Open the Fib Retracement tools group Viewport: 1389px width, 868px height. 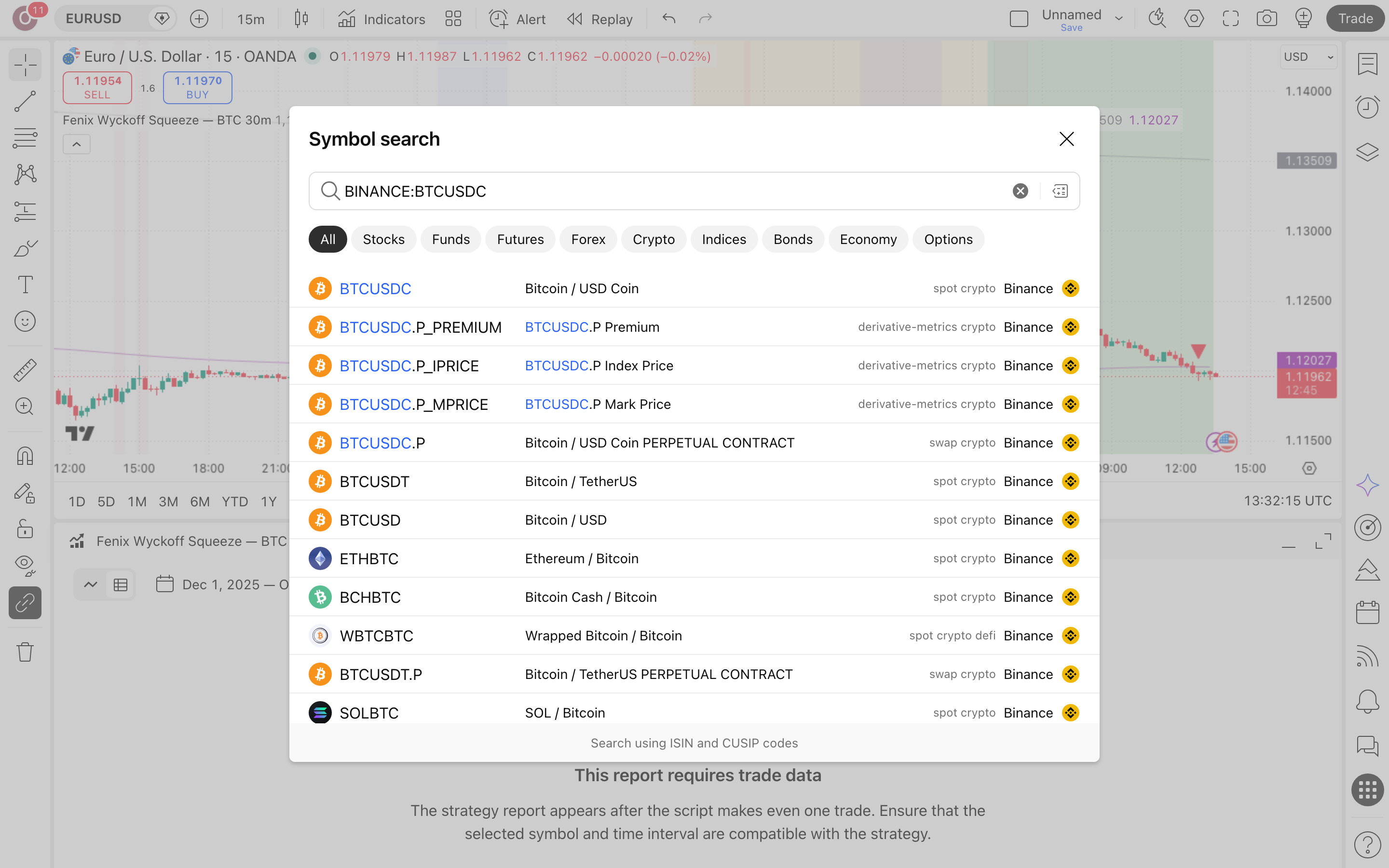(25, 138)
